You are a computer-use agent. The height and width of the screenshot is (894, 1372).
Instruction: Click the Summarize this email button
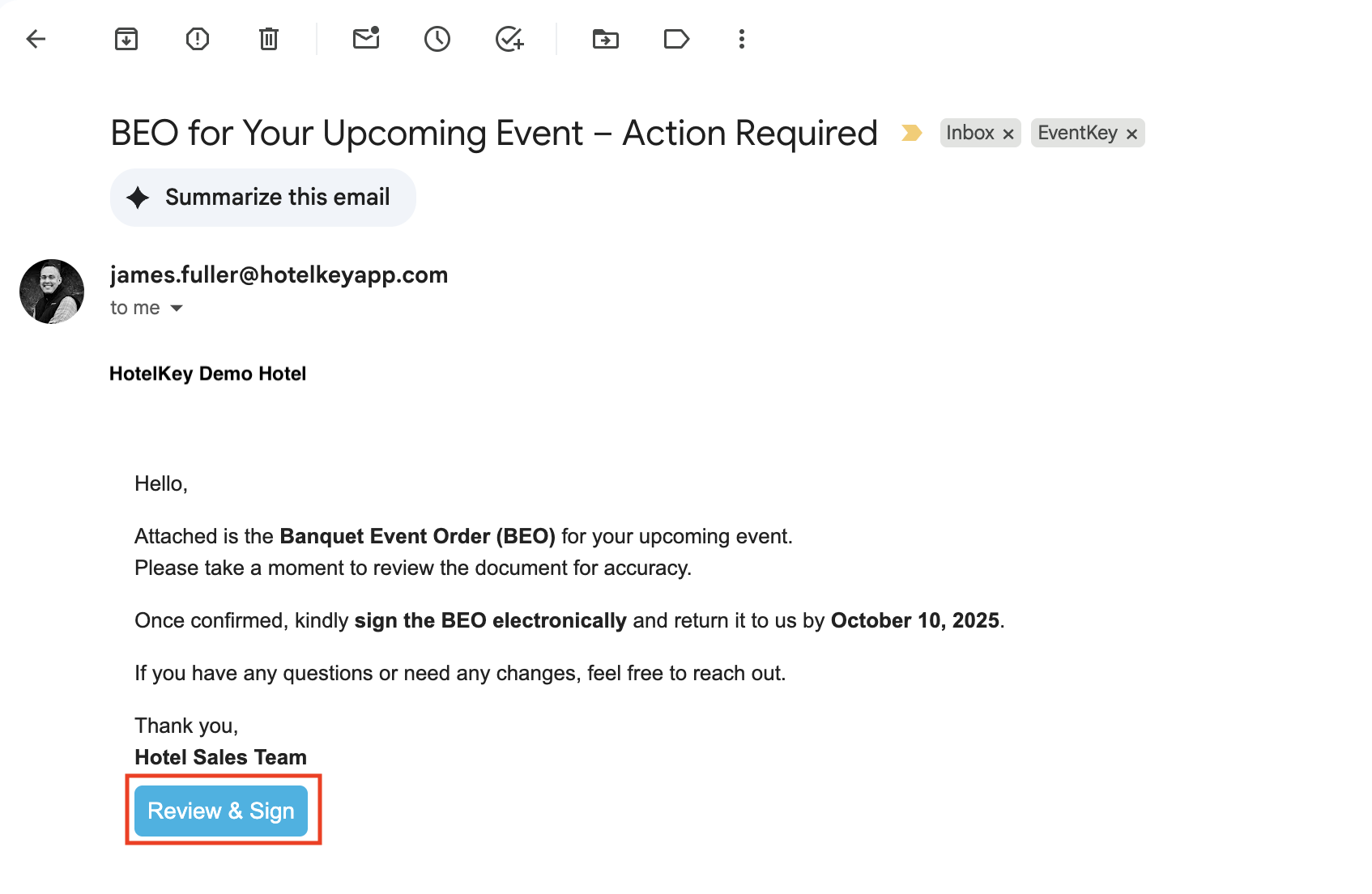click(263, 198)
